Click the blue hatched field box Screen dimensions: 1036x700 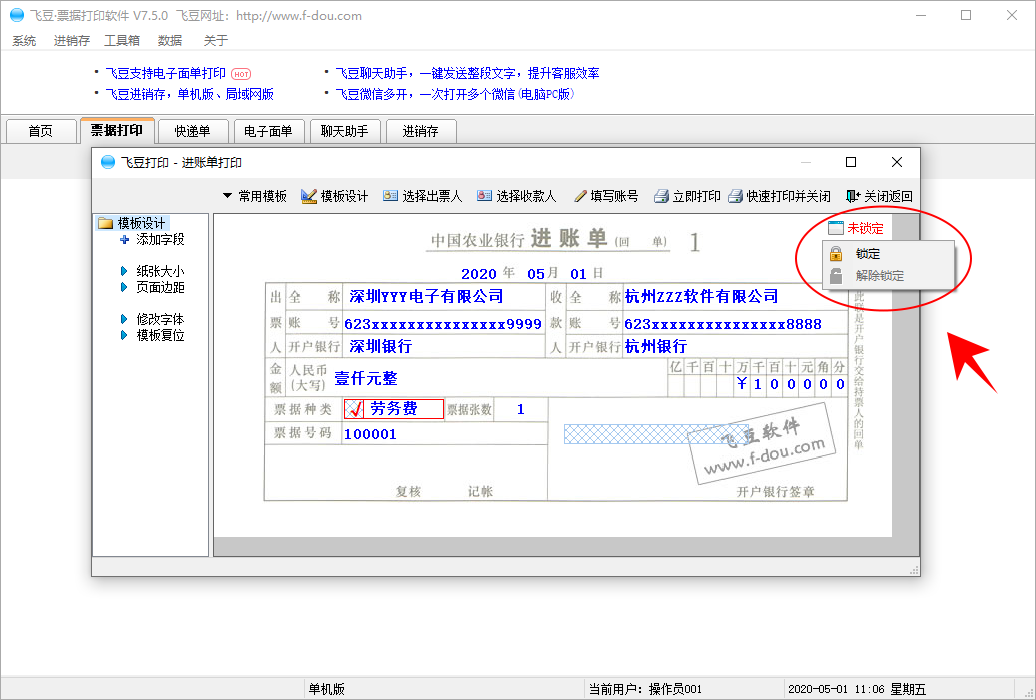point(656,434)
